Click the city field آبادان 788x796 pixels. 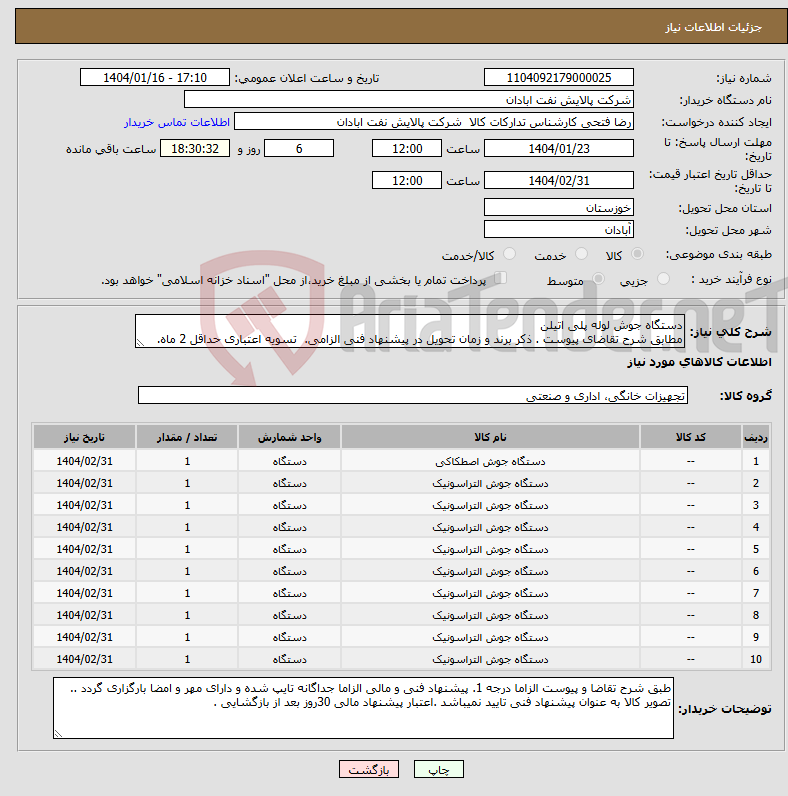coord(559,229)
